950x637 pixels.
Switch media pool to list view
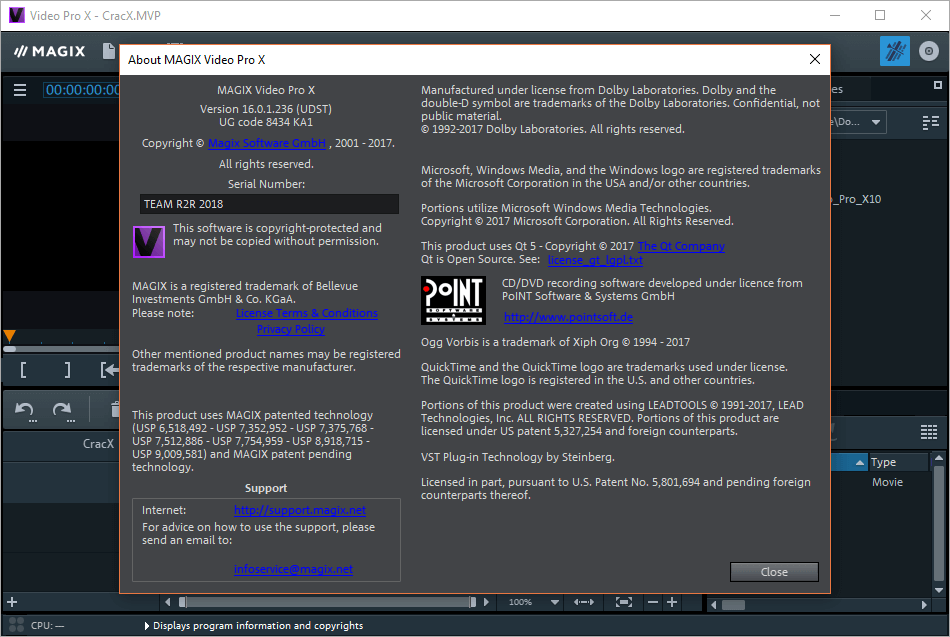pos(930,123)
